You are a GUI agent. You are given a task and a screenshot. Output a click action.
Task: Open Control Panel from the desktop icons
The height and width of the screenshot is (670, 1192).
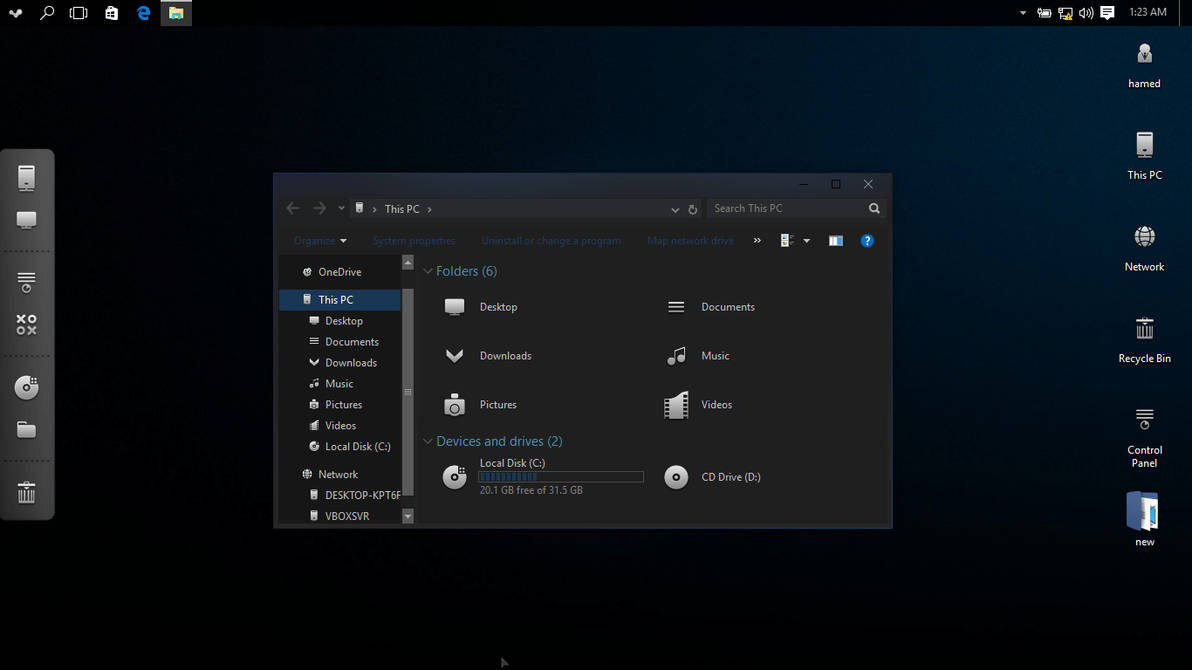(x=1144, y=423)
